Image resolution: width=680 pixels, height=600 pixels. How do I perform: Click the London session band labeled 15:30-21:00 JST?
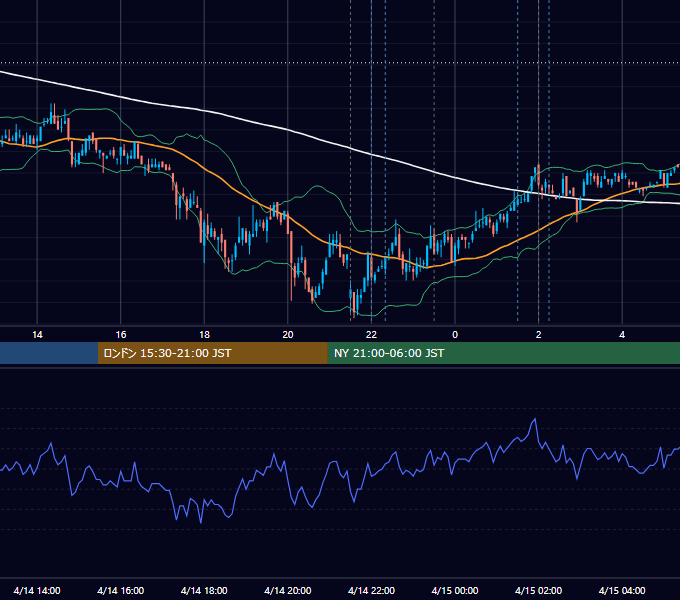[212, 353]
